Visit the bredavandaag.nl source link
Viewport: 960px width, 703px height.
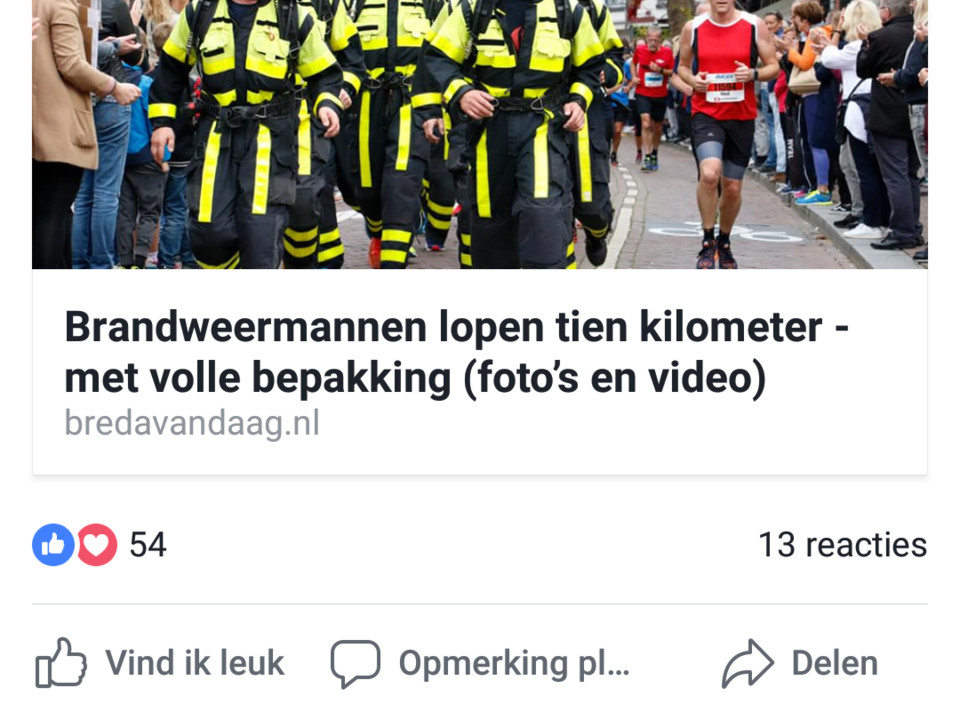tap(192, 423)
